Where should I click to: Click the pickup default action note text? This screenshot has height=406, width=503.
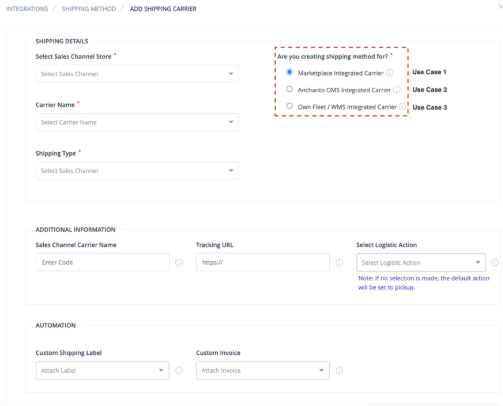click(x=424, y=283)
